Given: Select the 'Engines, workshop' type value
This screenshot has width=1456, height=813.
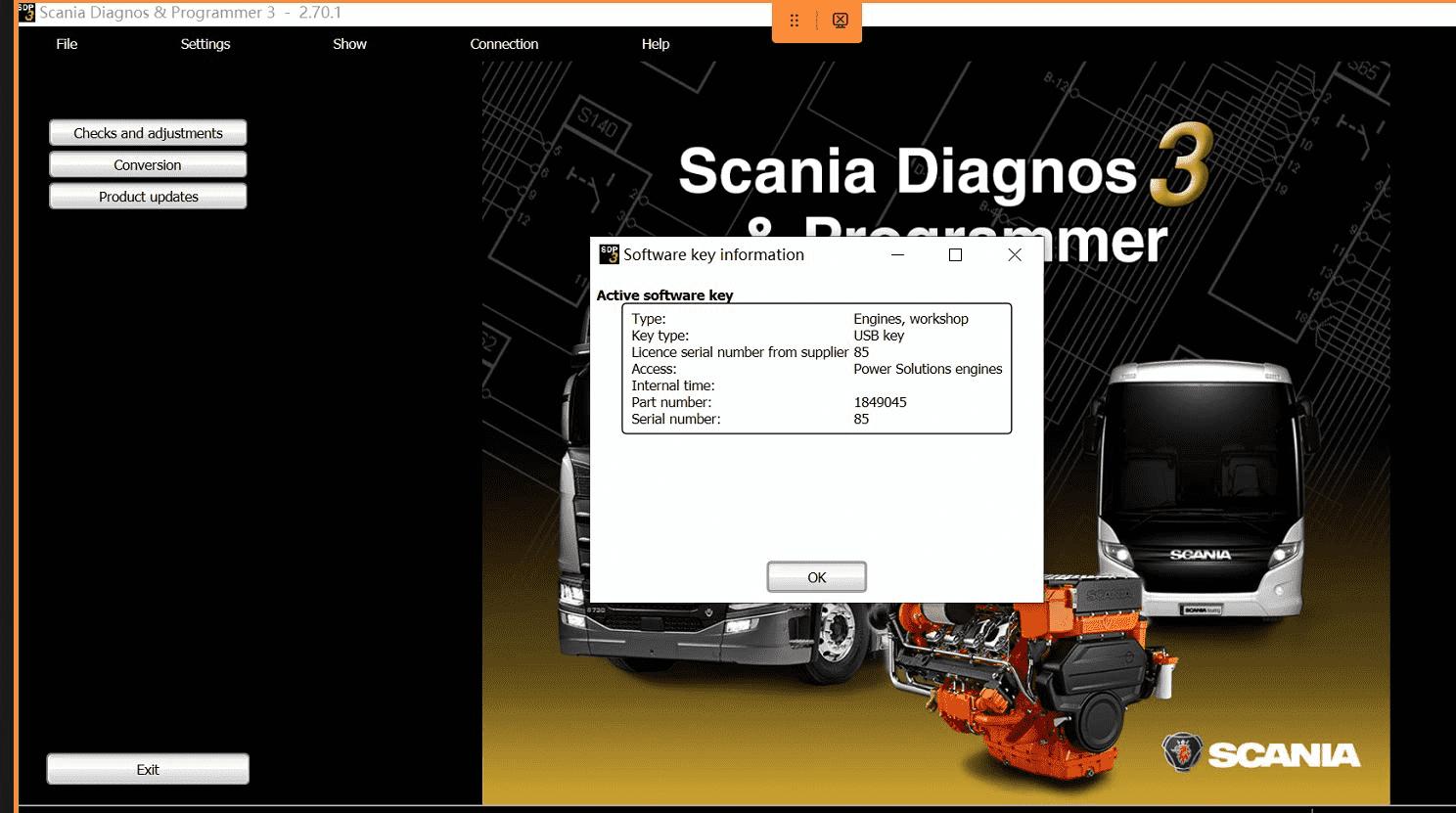Looking at the screenshot, I should coord(911,319).
